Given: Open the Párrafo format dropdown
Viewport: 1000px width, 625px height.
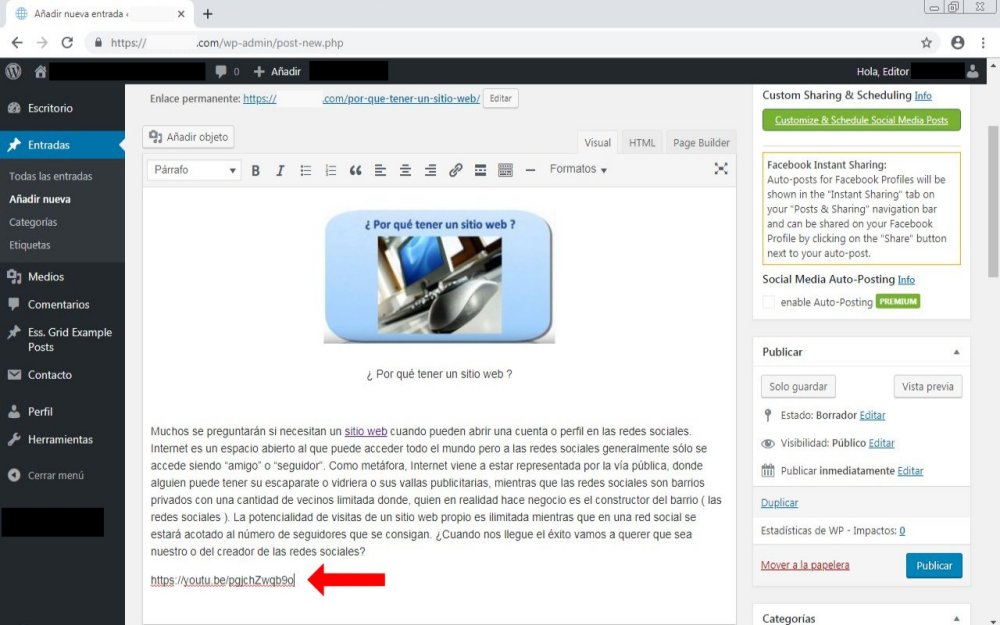Looking at the screenshot, I should 193,170.
